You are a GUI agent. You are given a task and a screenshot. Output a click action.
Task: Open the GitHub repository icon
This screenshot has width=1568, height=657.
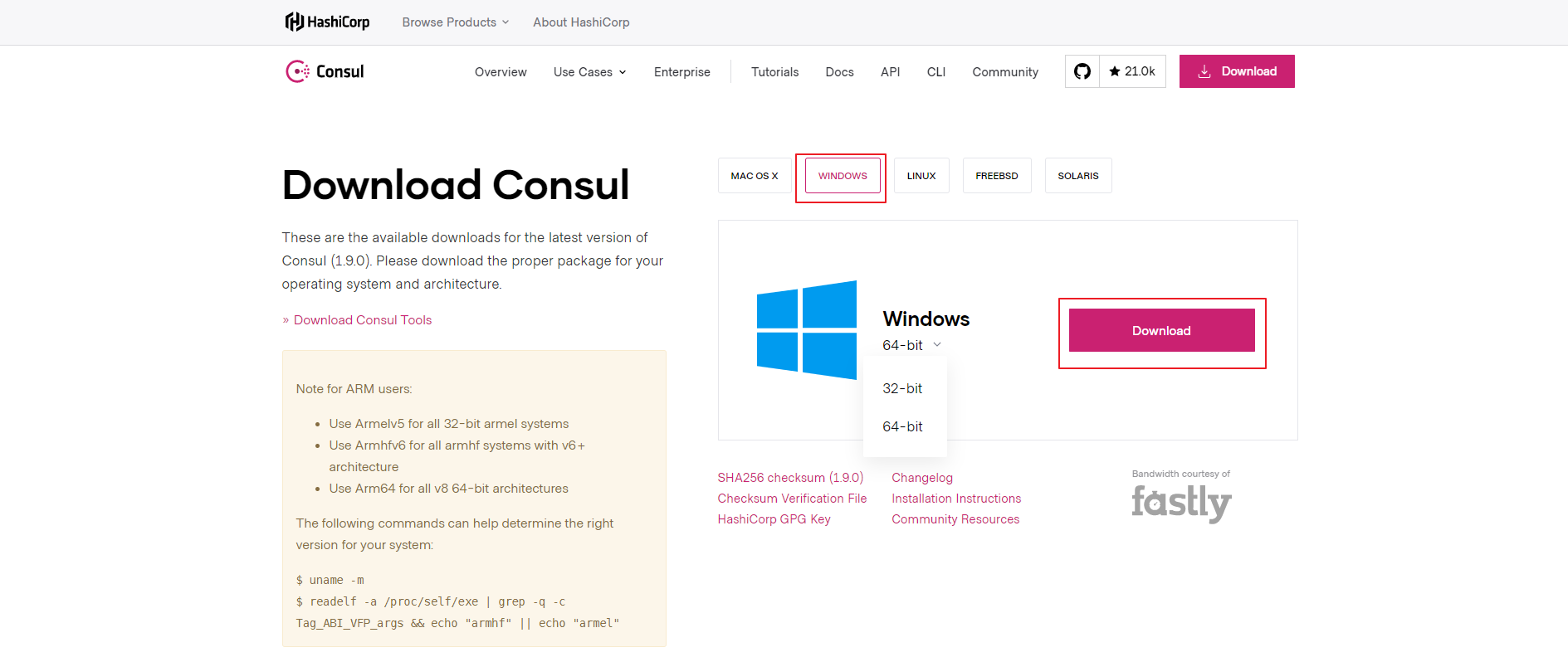coord(1082,71)
